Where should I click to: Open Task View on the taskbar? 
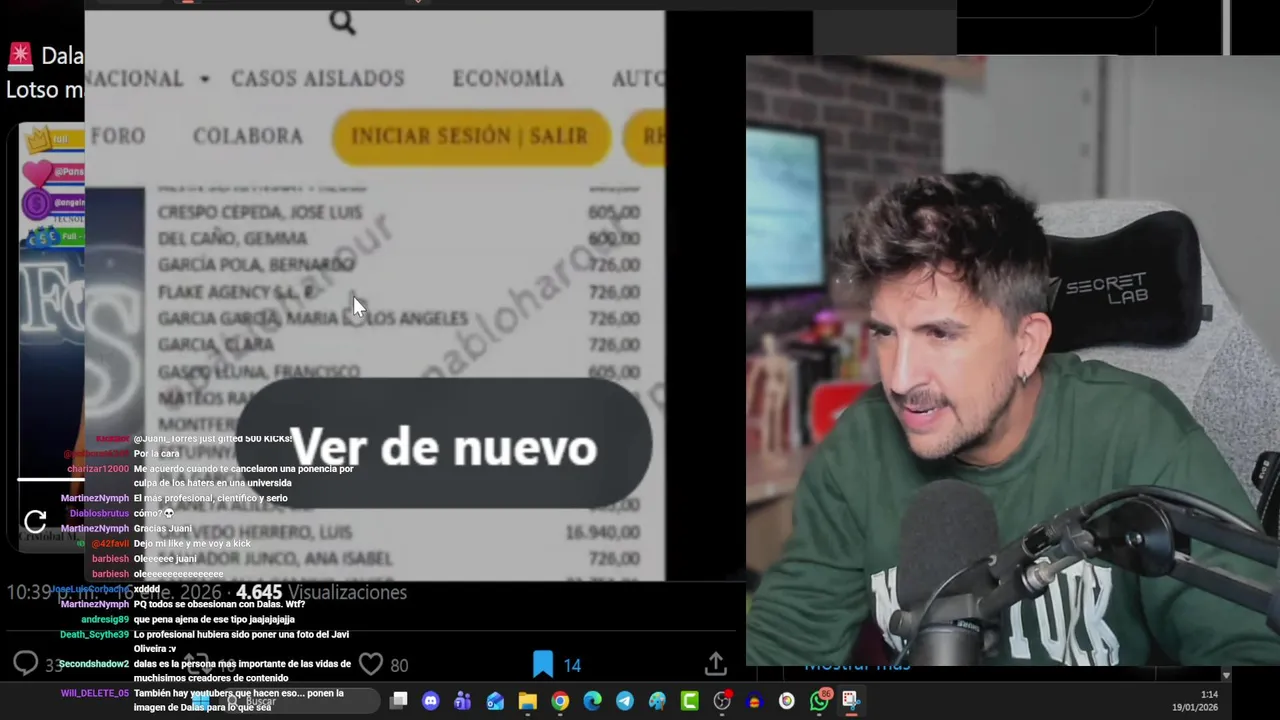tap(398, 700)
